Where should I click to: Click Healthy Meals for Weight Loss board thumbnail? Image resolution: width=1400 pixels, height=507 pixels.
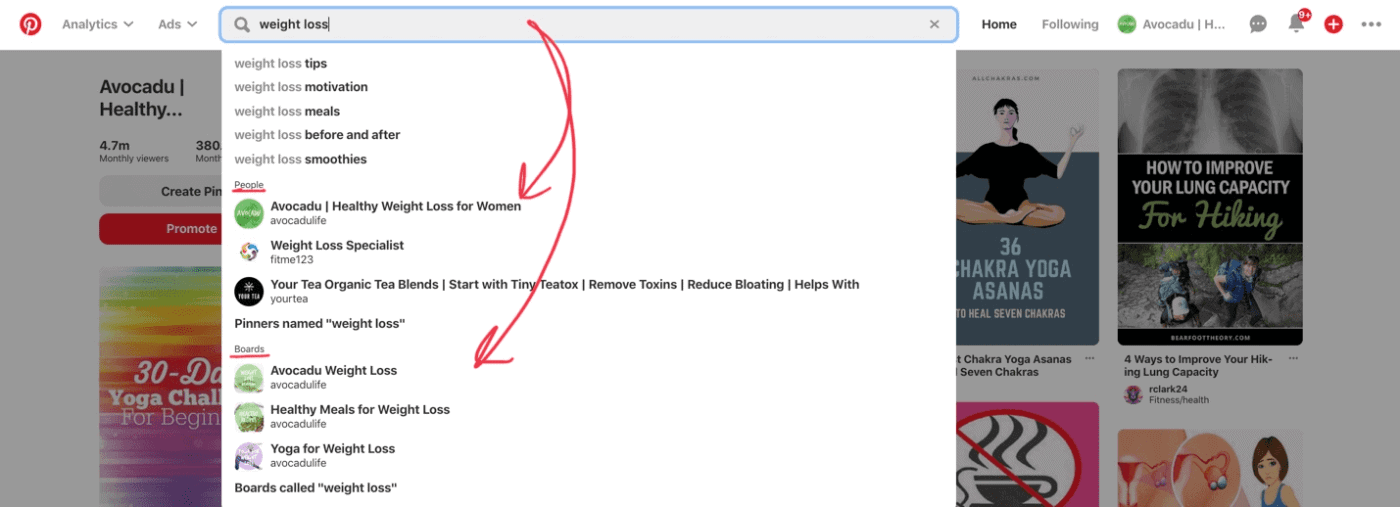click(x=249, y=417)
